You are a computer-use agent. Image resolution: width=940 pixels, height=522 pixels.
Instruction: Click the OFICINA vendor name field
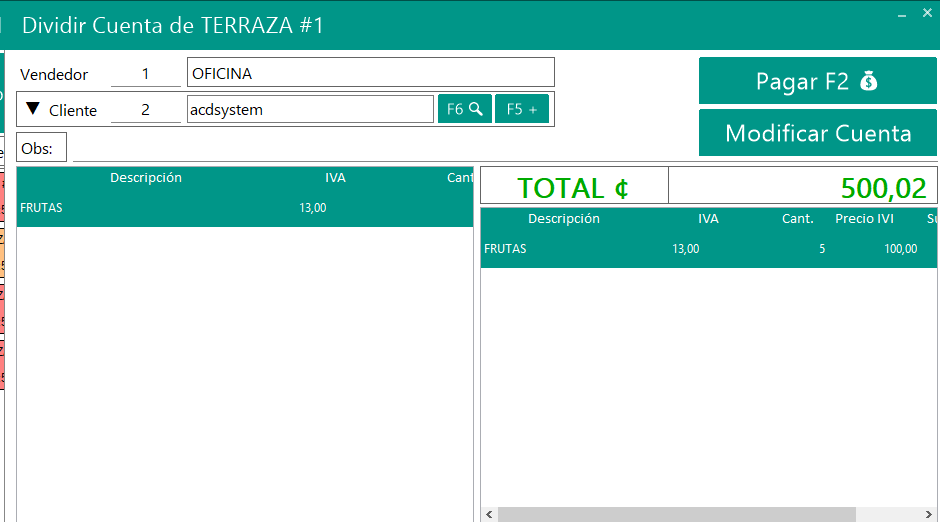pos(370,73)
